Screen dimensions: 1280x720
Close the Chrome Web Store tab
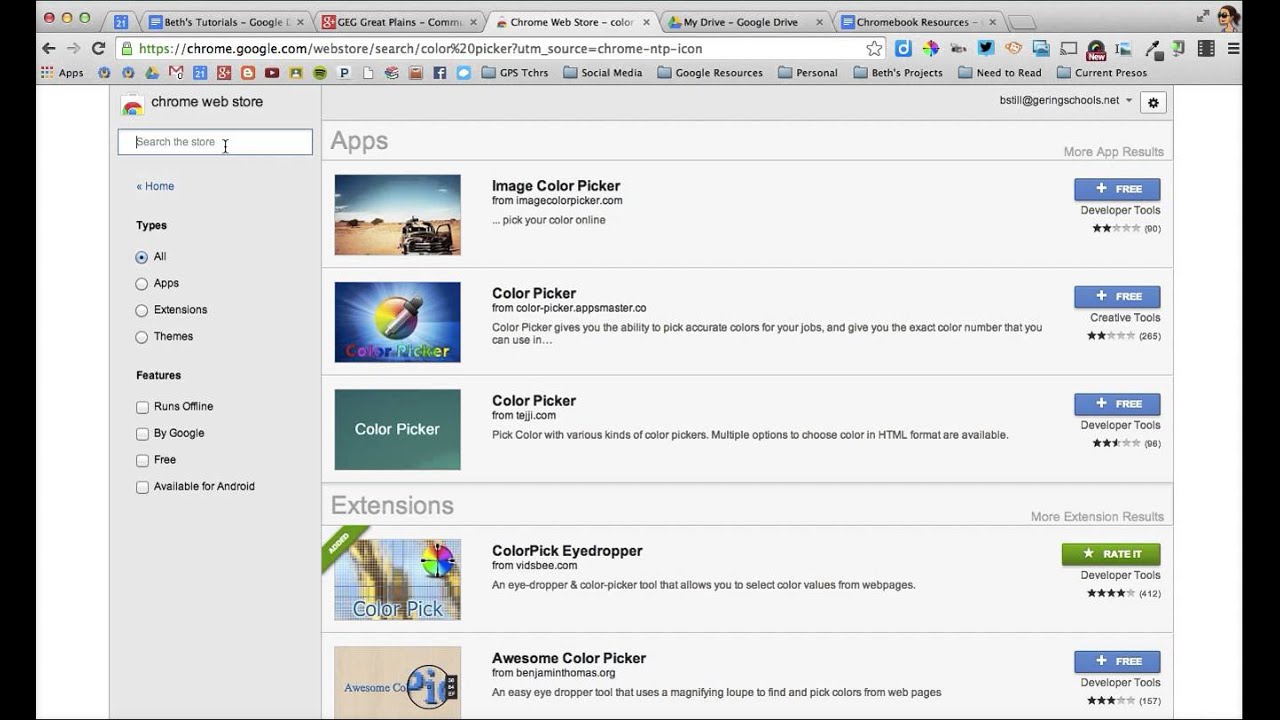coord(646,22)
